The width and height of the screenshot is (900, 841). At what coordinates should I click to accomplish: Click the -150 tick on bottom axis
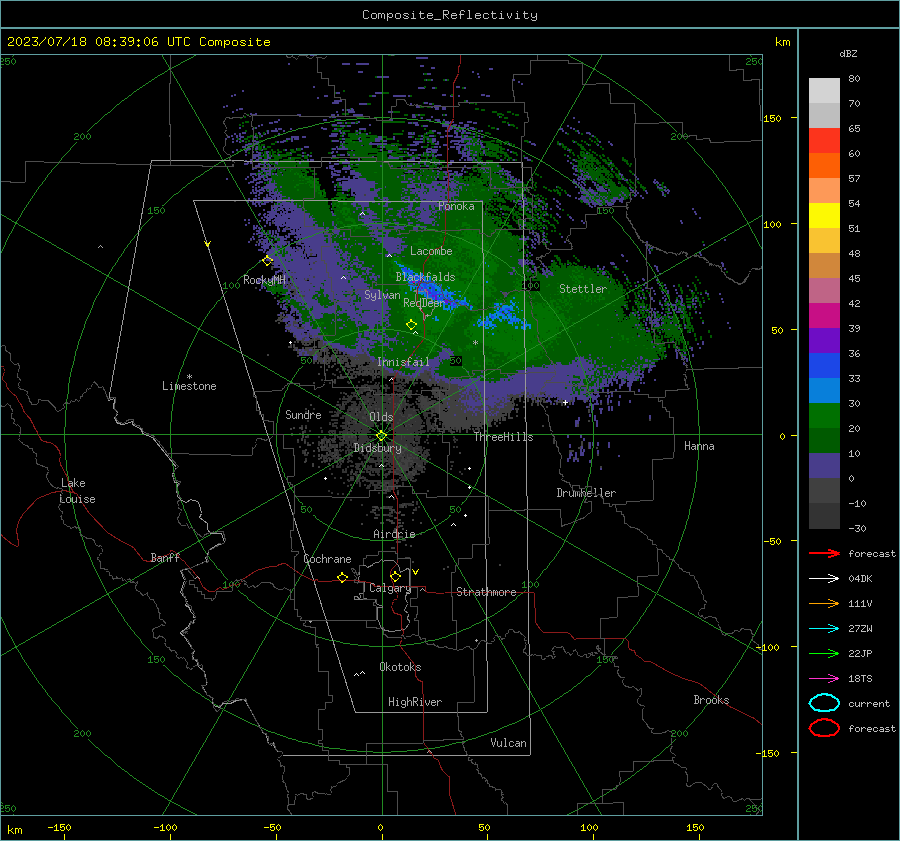(x=59, y=828)
